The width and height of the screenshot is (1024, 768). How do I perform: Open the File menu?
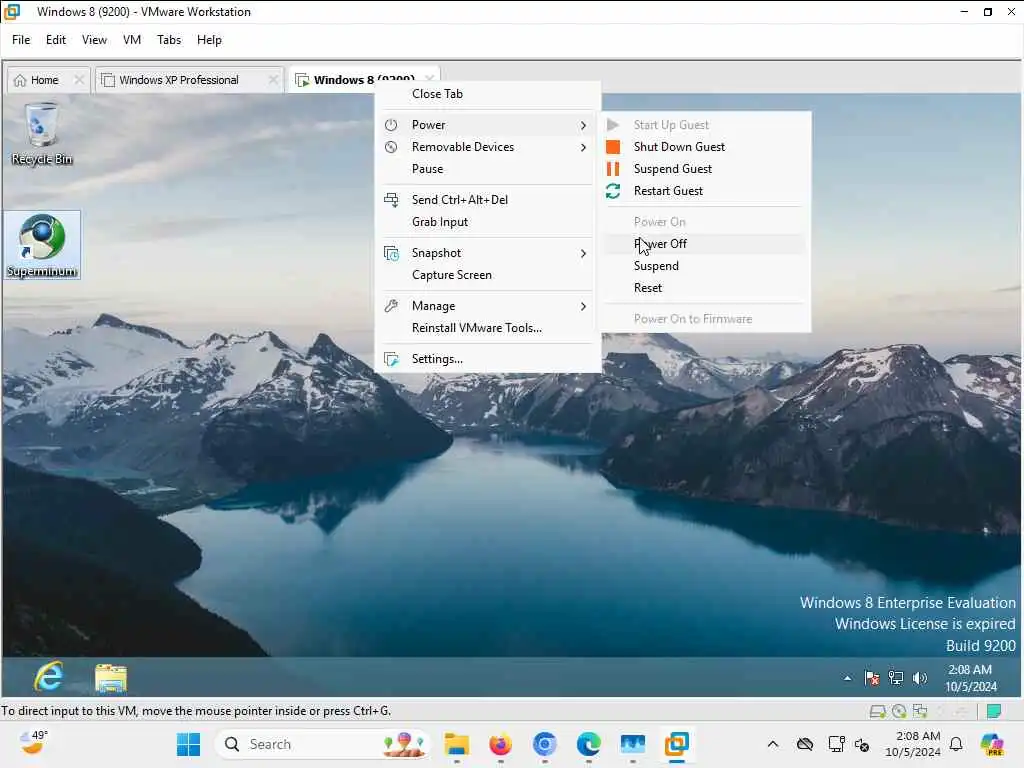pos(21,40)
